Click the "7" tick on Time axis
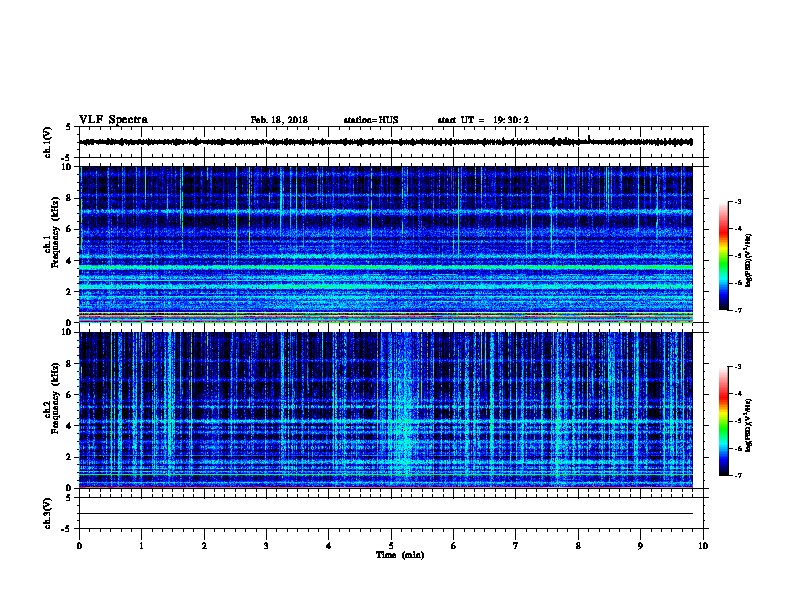 coord(516,546)
